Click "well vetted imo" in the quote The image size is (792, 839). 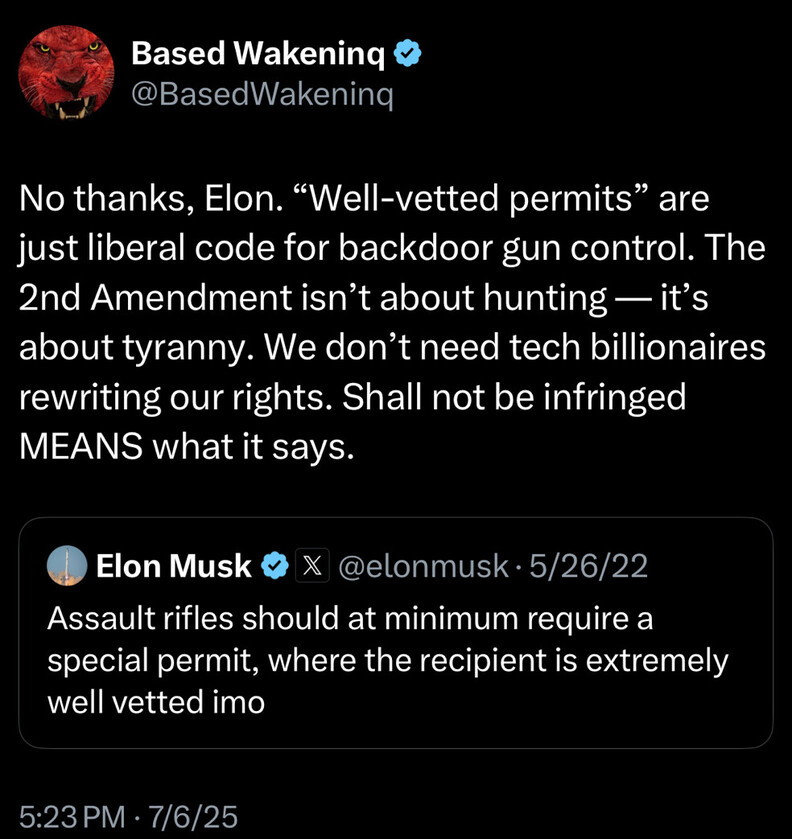tap(156, 701)
